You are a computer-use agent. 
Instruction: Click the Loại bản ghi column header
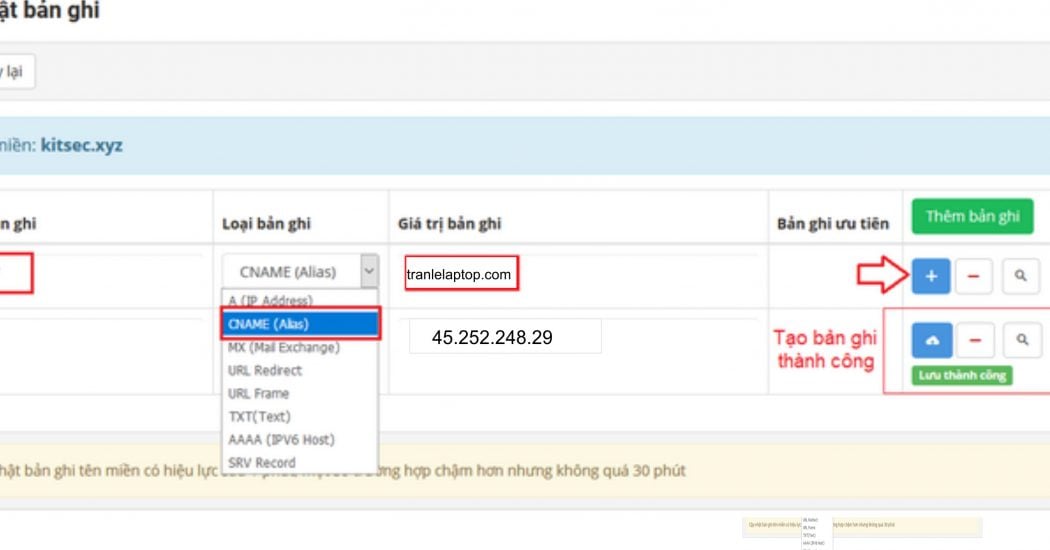pos(266,224)
